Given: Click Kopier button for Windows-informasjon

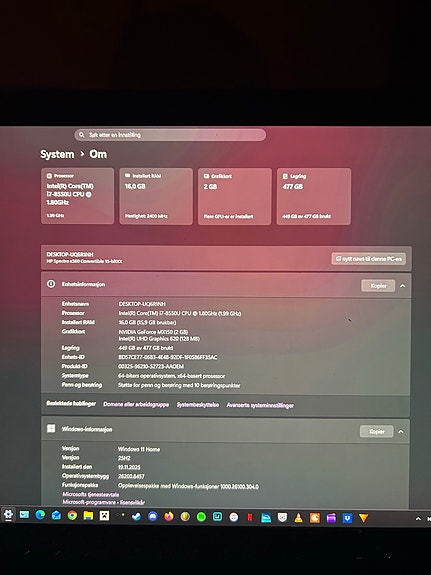Looking at the screenshot, I should click(x=377, y=432).
